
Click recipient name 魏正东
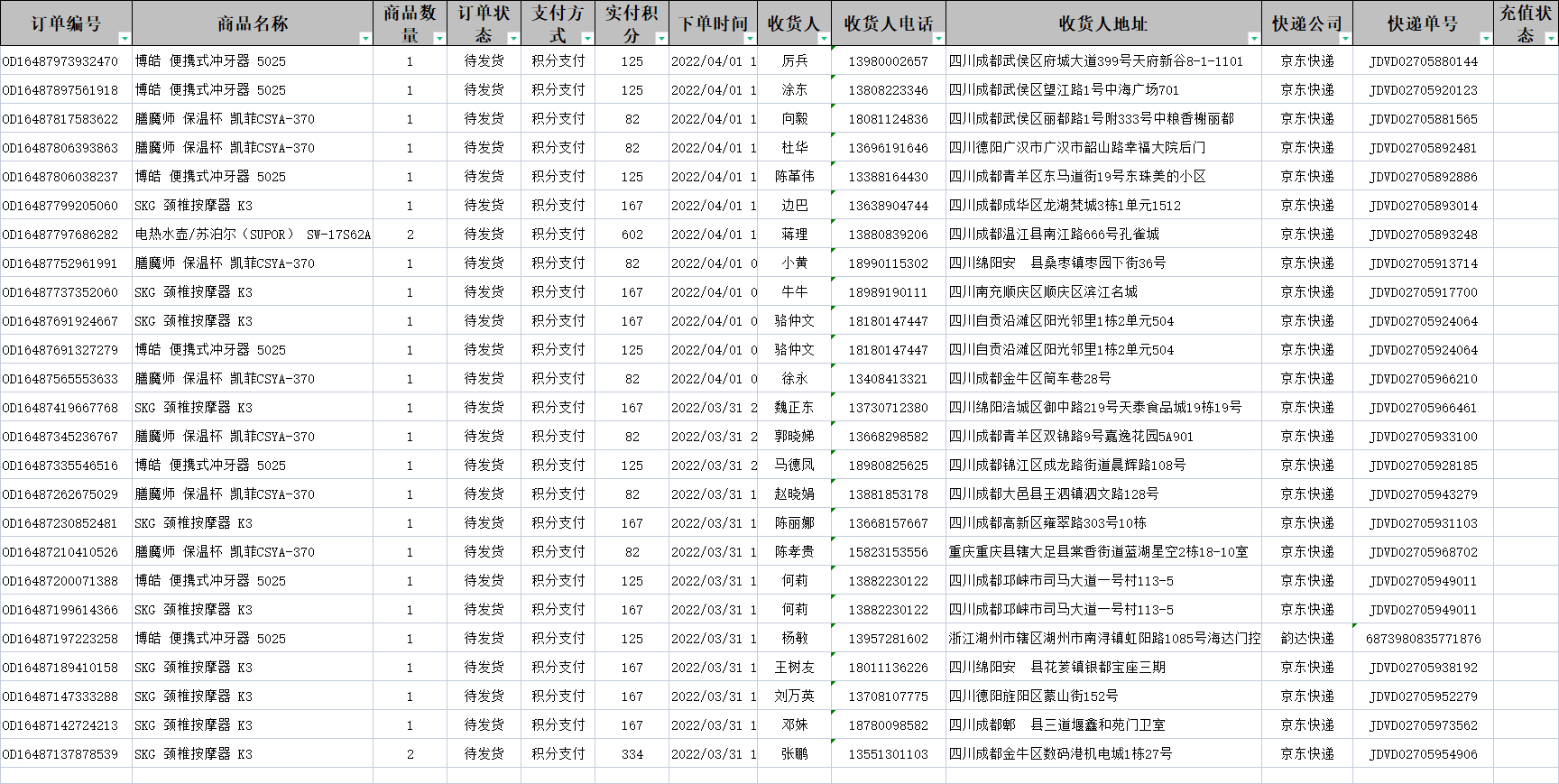pos(795,408)
